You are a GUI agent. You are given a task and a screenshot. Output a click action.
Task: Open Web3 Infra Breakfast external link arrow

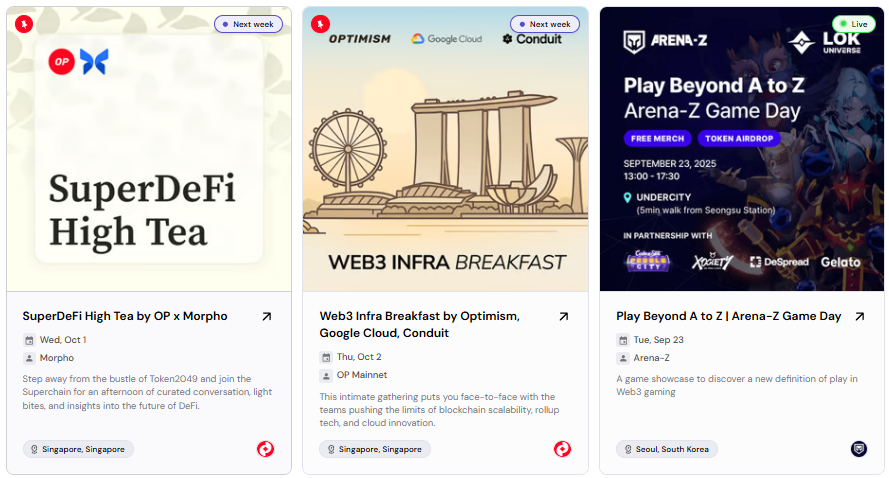[x=563, y=316]
